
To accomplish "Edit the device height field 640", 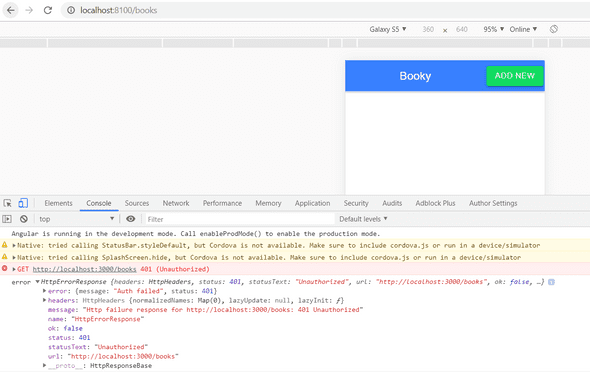I will pyautogui.click(x=462, y=29).
